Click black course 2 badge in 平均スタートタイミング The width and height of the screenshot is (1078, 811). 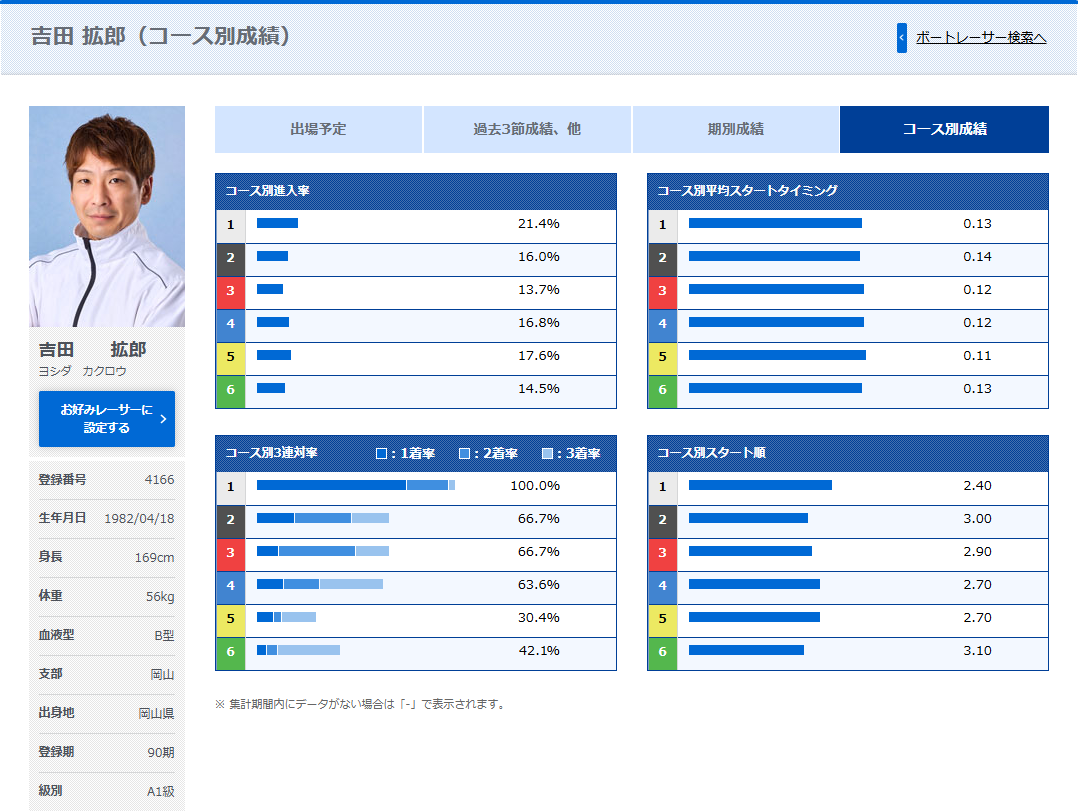[x=663, y=258]
